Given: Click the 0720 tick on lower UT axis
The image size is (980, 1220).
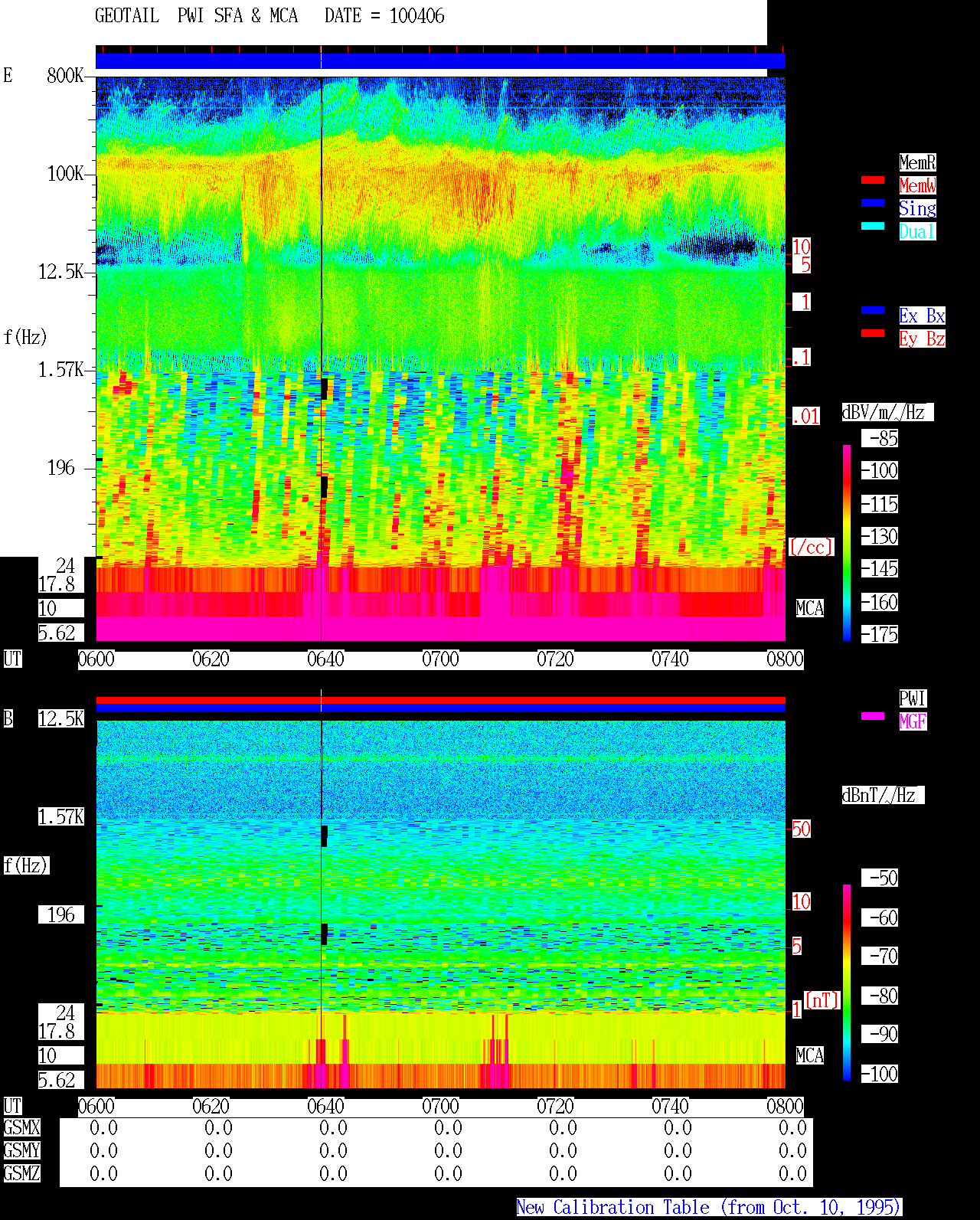Looking at the screenshot, I should 555,1107.
